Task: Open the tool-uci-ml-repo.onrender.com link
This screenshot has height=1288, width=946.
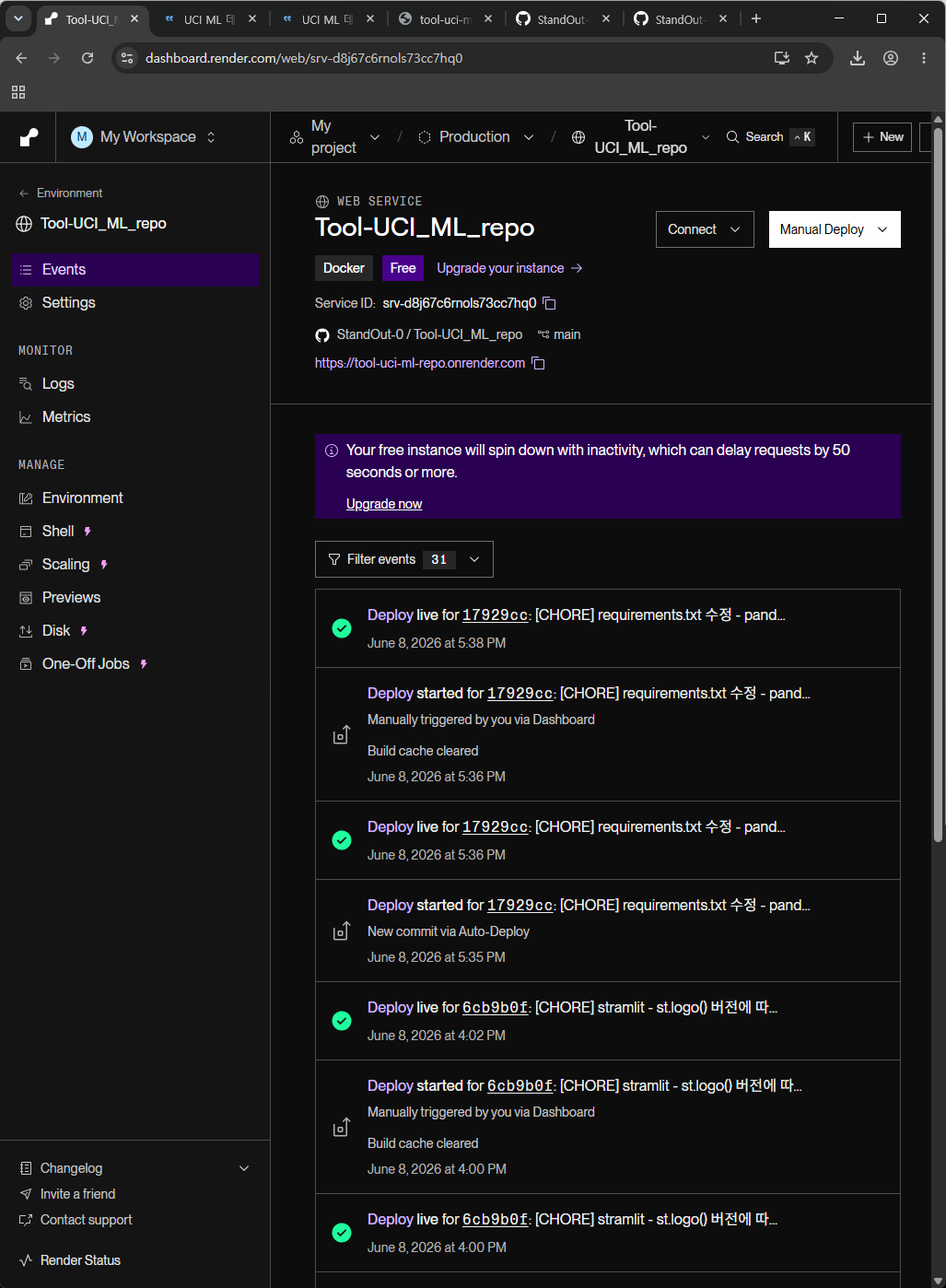Action: pyautogui.click(x=420, y=363)
